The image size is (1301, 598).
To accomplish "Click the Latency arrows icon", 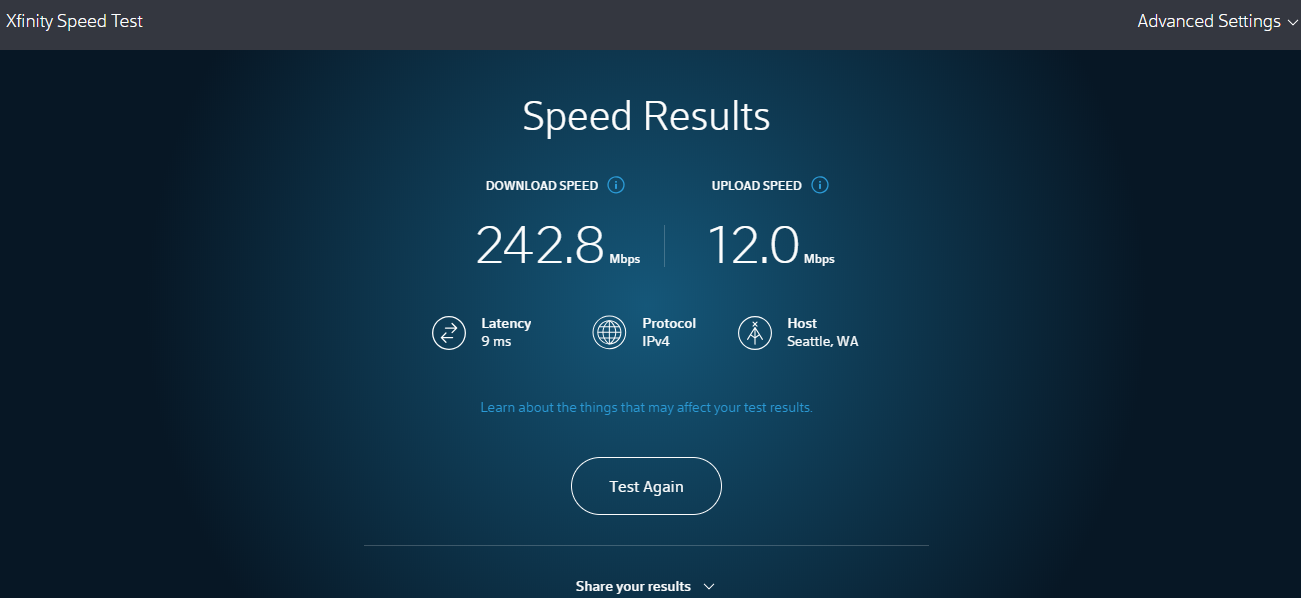I will coord(449,332).
